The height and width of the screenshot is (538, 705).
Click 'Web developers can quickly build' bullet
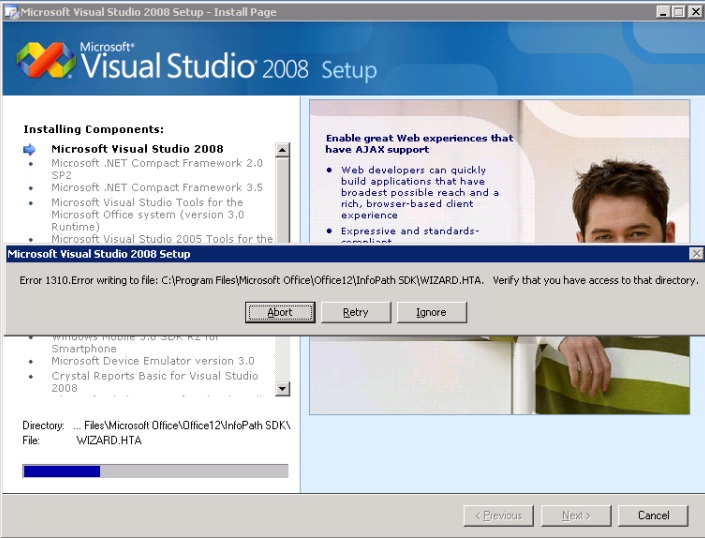pos(419,192)
